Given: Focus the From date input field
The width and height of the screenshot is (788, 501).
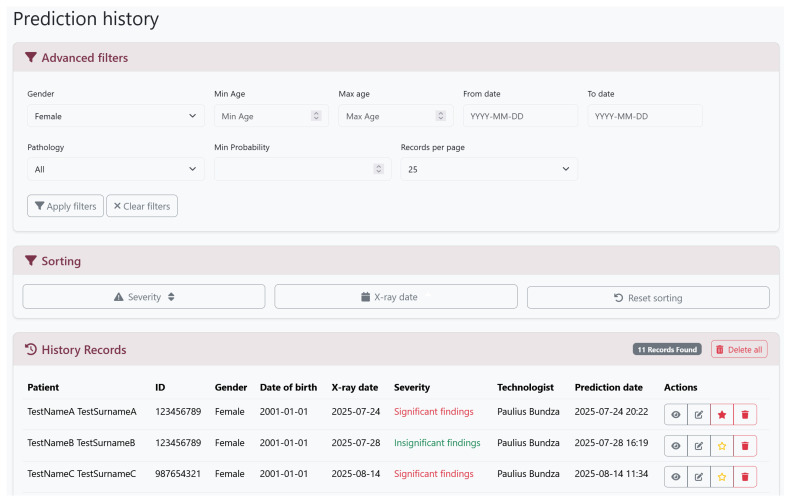Looking at the screenshot, I should pos(520,116).
